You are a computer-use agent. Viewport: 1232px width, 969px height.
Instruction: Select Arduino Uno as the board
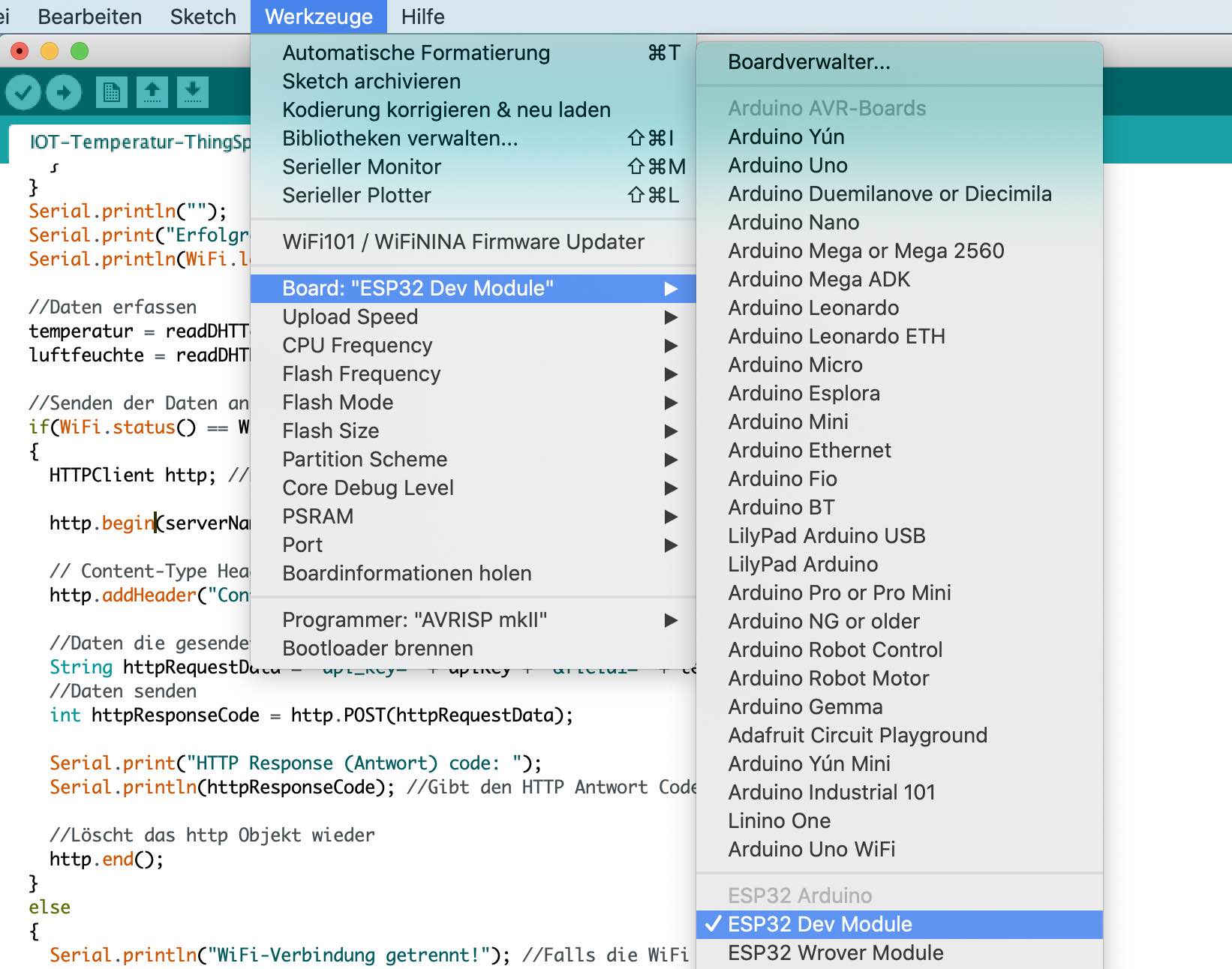pyautogui.click(x=786, y=165)
